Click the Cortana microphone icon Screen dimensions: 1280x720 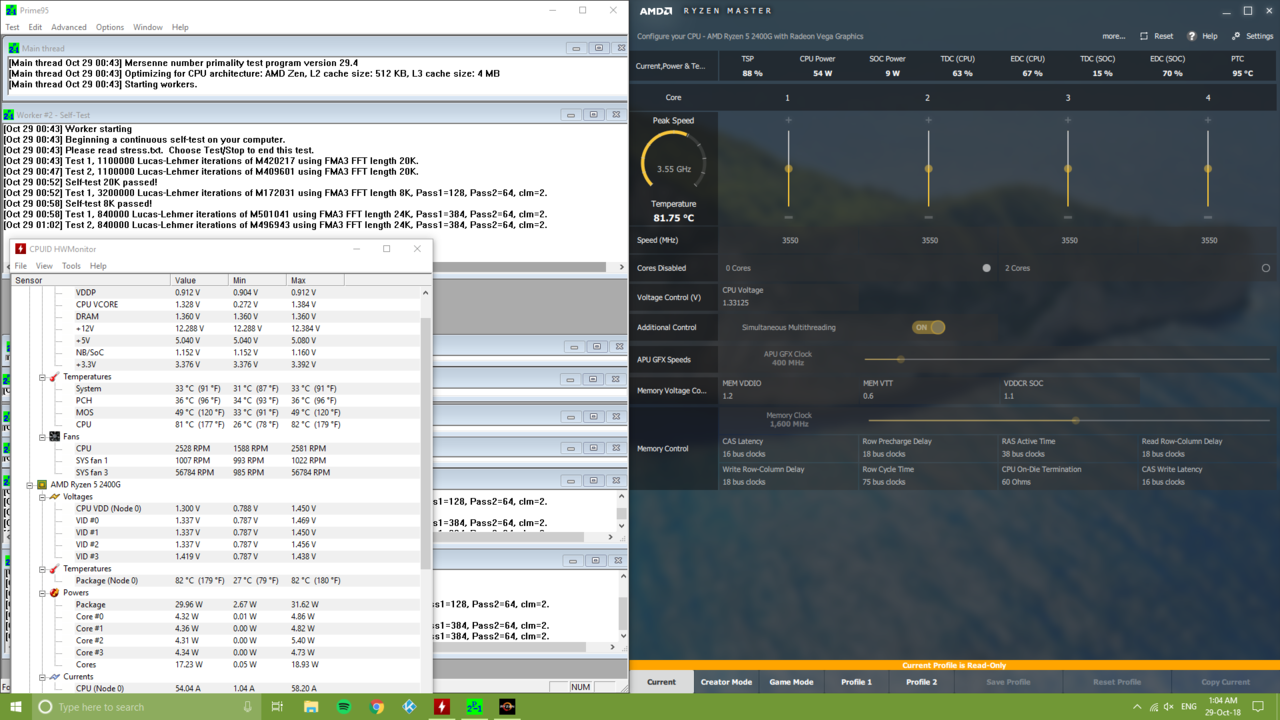point(247,707)
